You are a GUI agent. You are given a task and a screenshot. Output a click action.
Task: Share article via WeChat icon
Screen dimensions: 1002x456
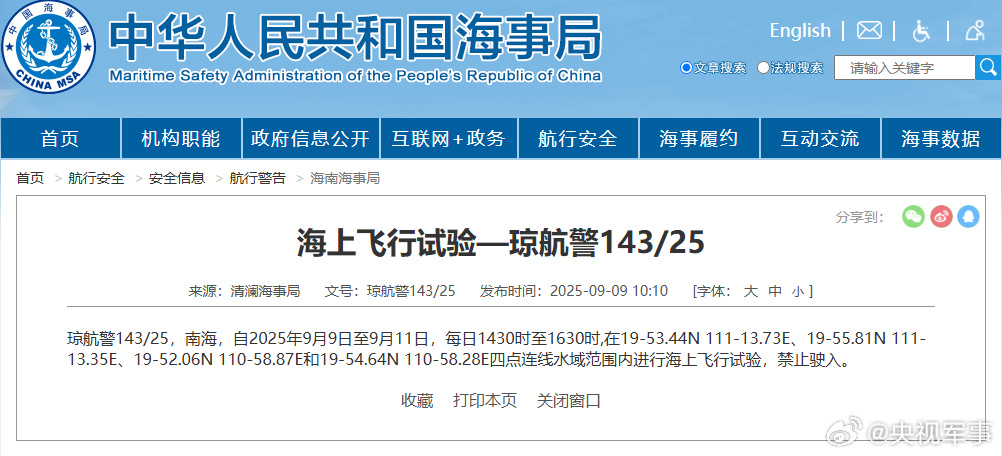coord(913,216)
